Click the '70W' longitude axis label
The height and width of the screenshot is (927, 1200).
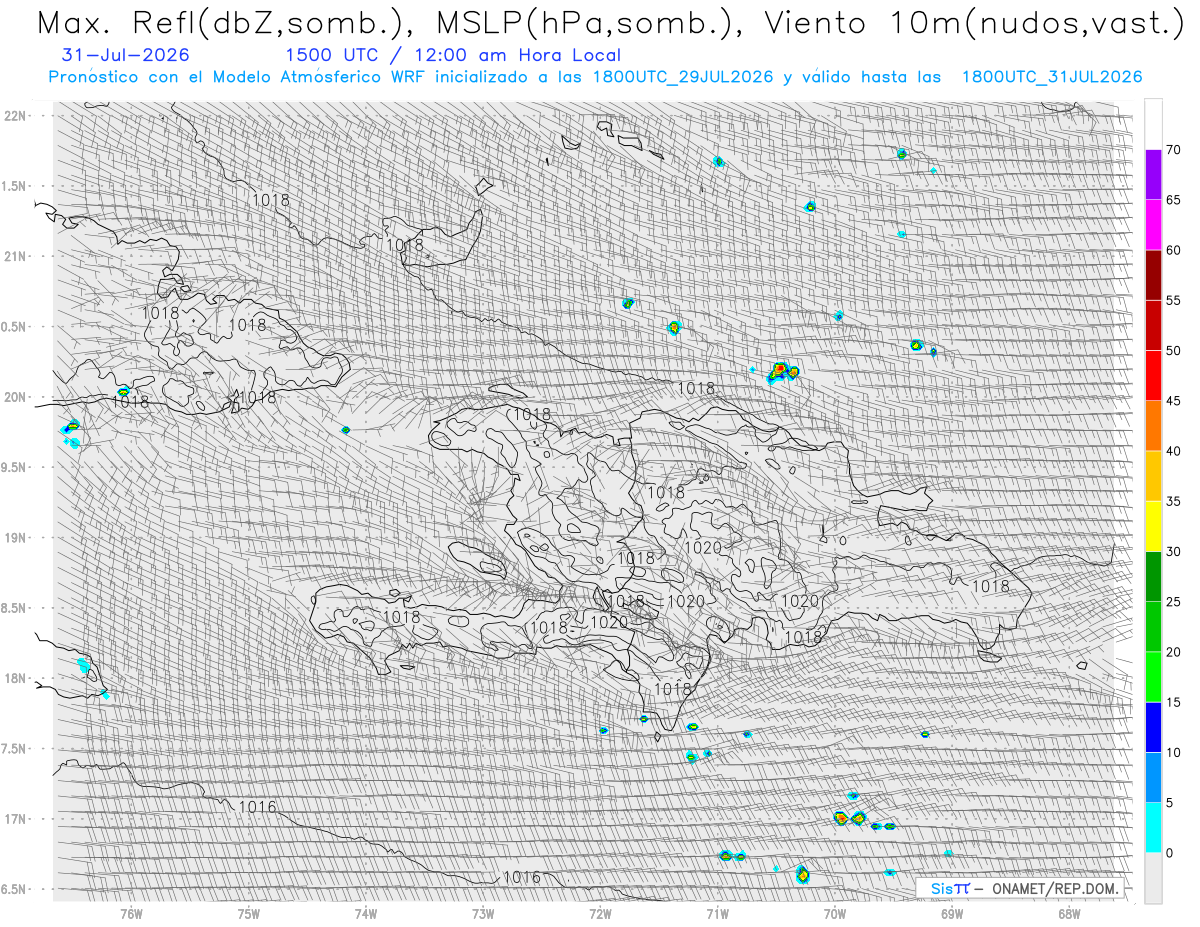coord(835,912)
